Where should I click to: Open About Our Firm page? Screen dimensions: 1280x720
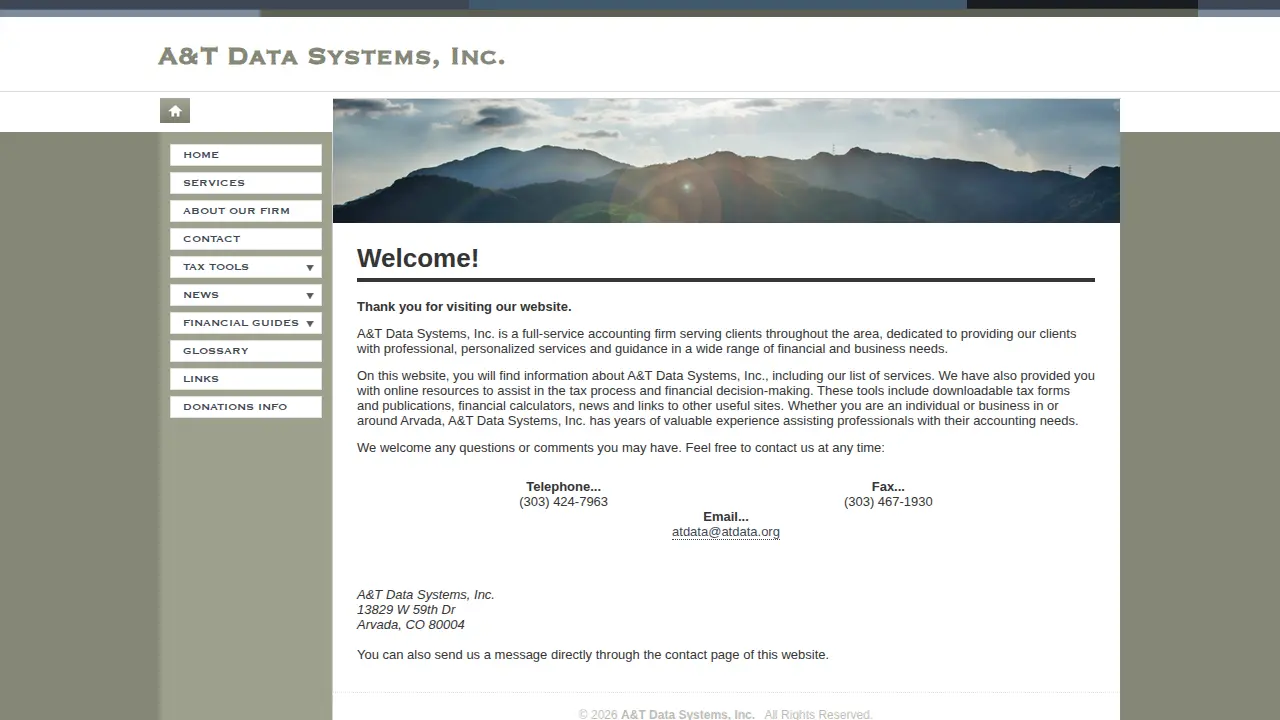(246, 211)
